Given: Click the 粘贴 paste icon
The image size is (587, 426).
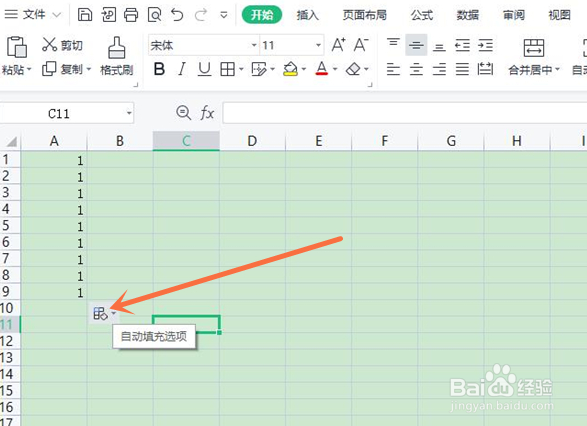Looking at the screenshot, I should [x=17, y=47].
